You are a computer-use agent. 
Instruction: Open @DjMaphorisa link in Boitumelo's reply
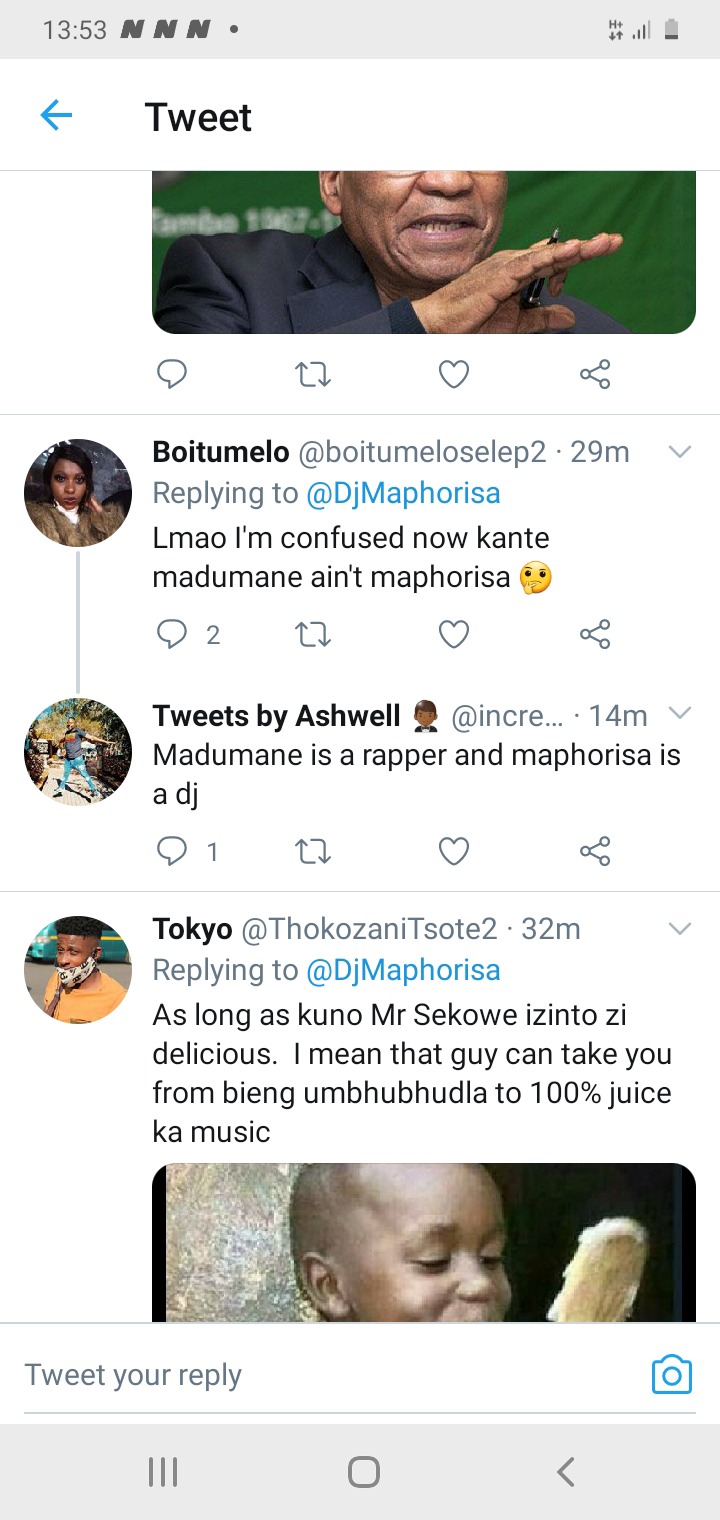coord(404,493)
